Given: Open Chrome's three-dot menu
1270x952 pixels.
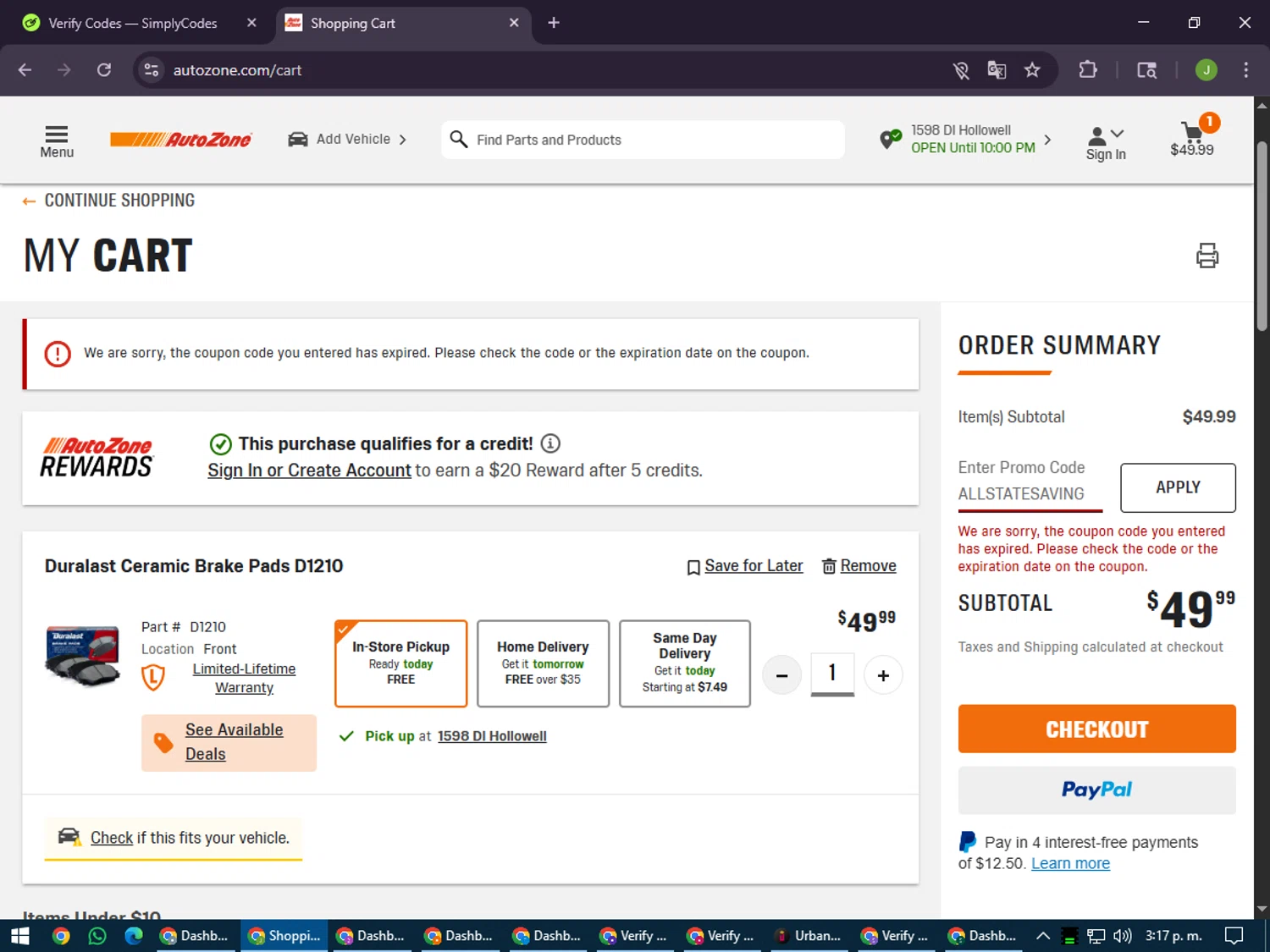Looking at the screenshot, I should pos(1245,70).
